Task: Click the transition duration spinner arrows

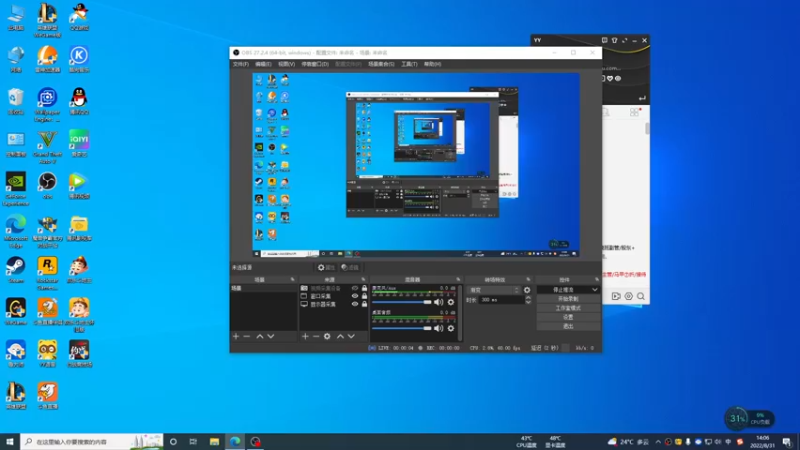Action: 528,300
